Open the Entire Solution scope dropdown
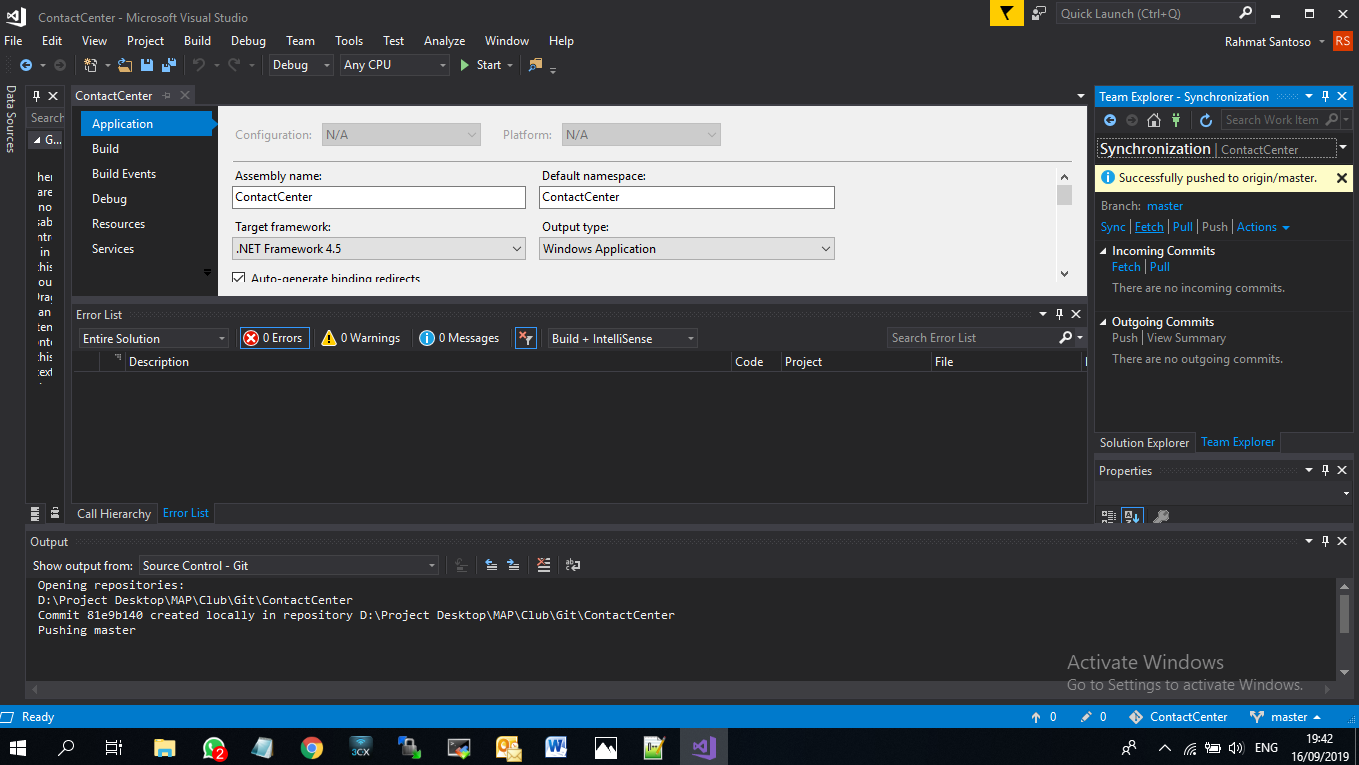Viewport: 1359px width, 765px height. pyautogui.click(x=154, y=339)
